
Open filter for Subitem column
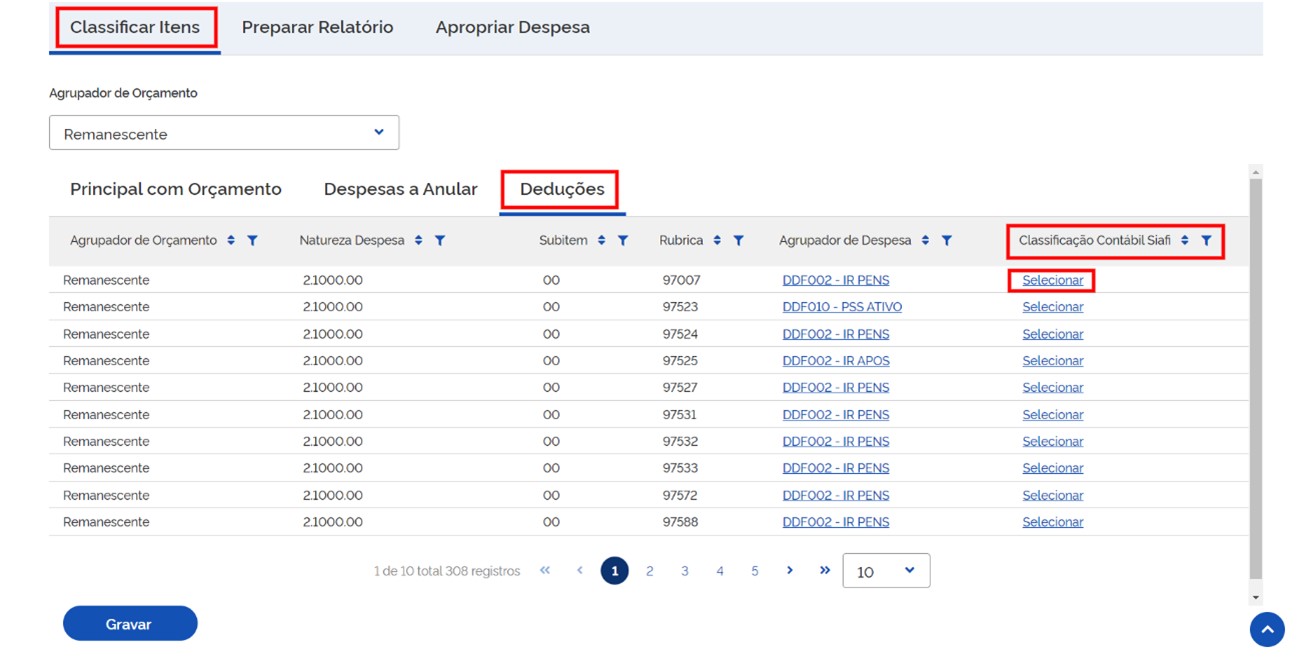pyautogui.click(x=623, y=241)
